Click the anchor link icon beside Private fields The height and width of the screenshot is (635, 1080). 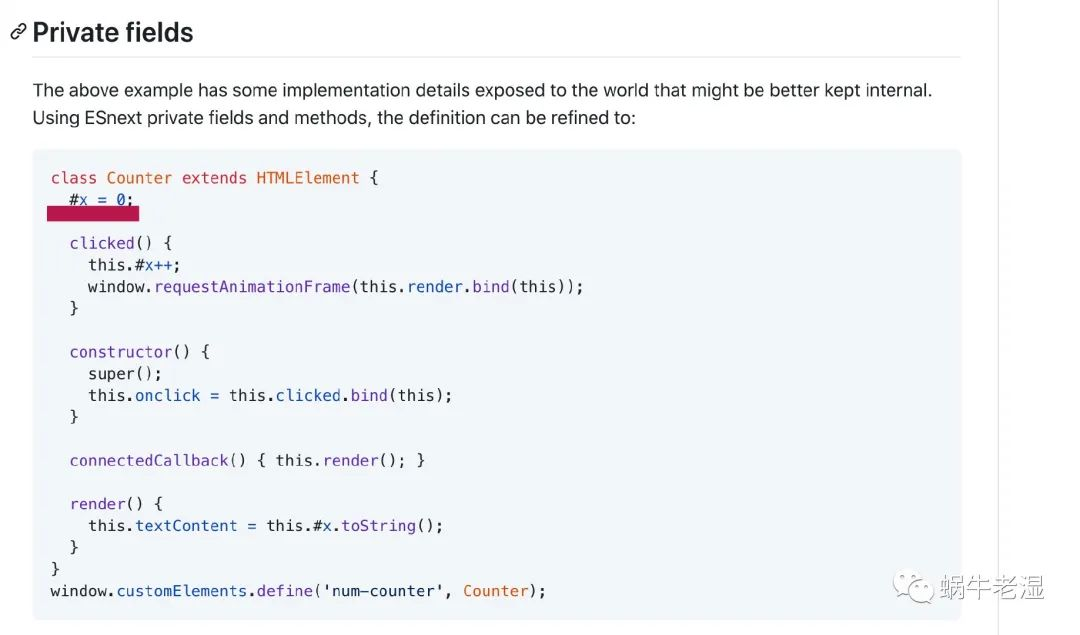[x=18, y=32]
